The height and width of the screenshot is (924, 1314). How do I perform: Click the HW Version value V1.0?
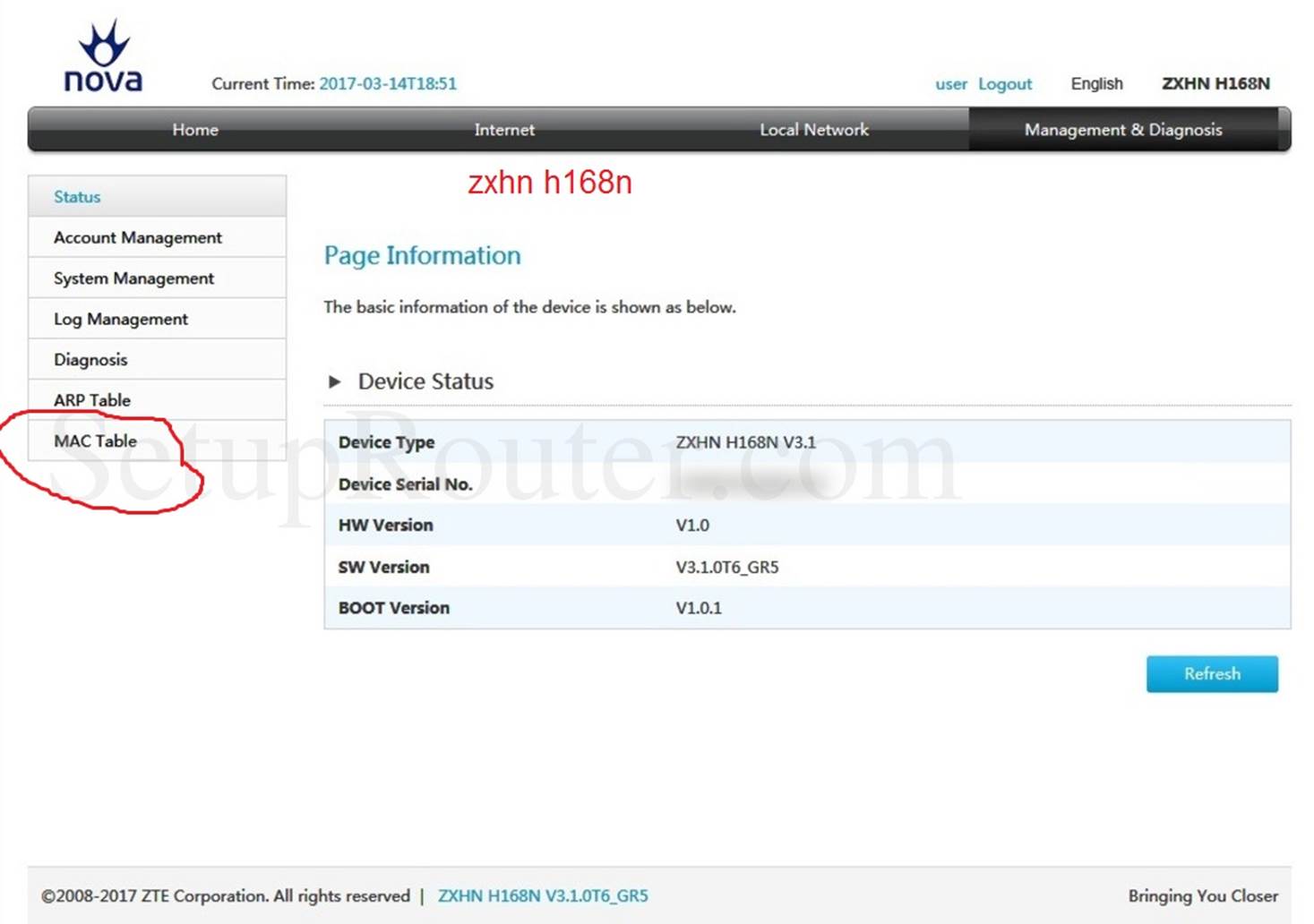pos(692,526)
